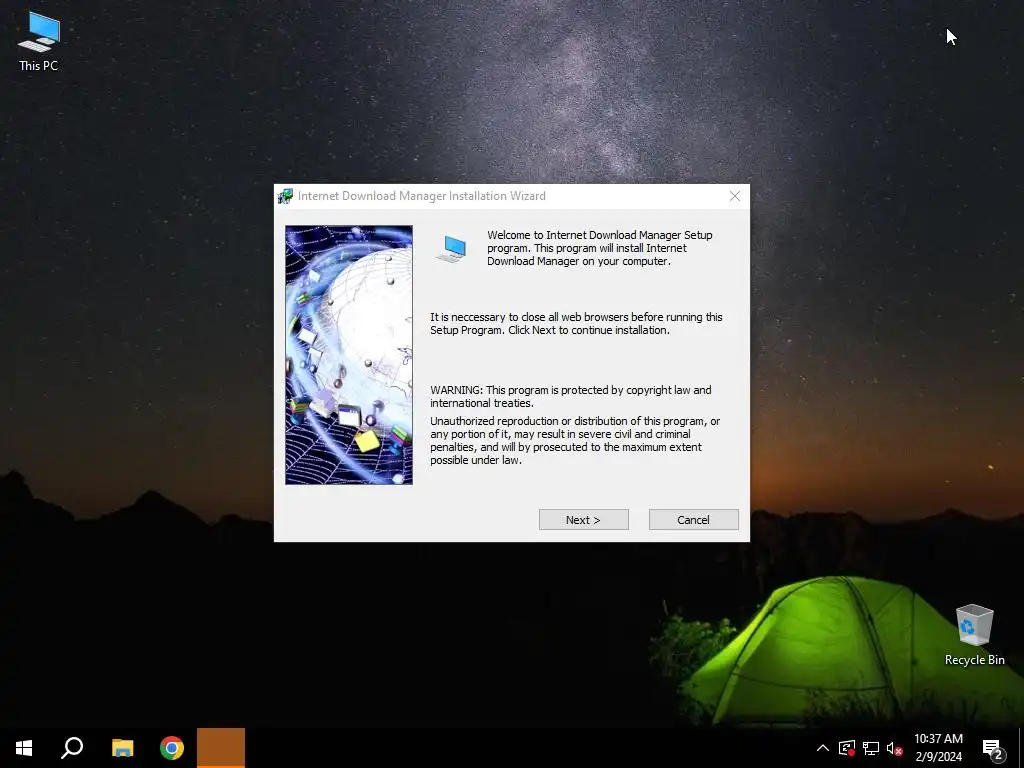Click the muted volume tray icon
Viewport: 1024px width, 768px height.
pos(894,748)
